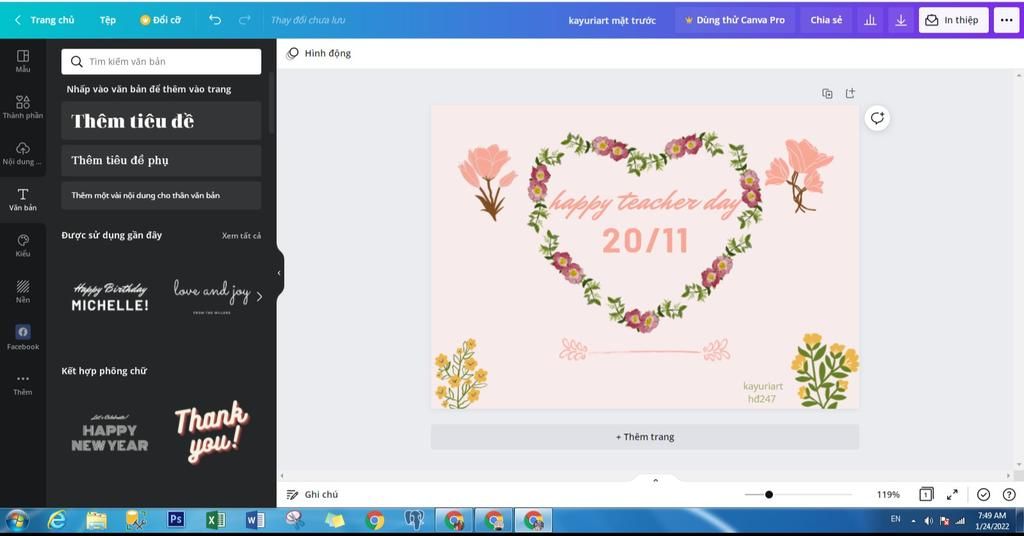Open the Ghi chú notes panel

point(313,495)
